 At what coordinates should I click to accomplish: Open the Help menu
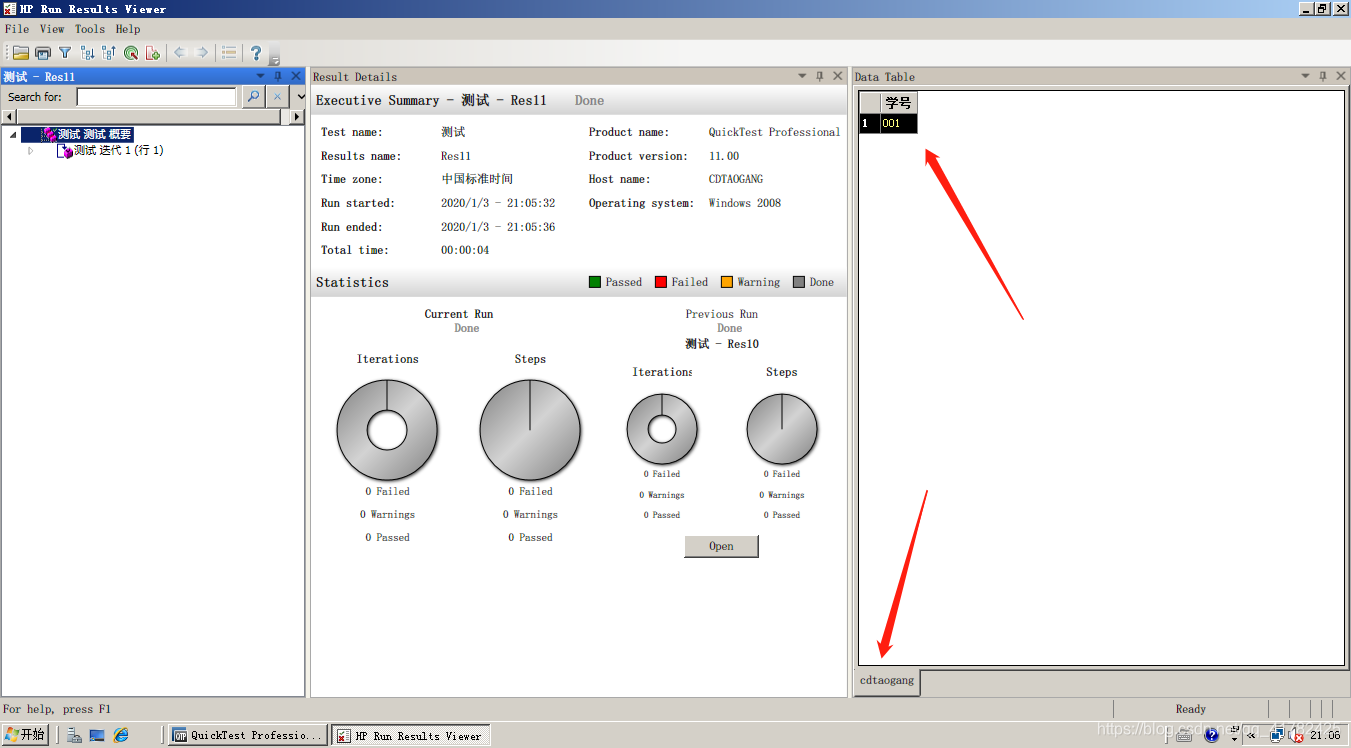pyautogui.click(x=128, y=29)
